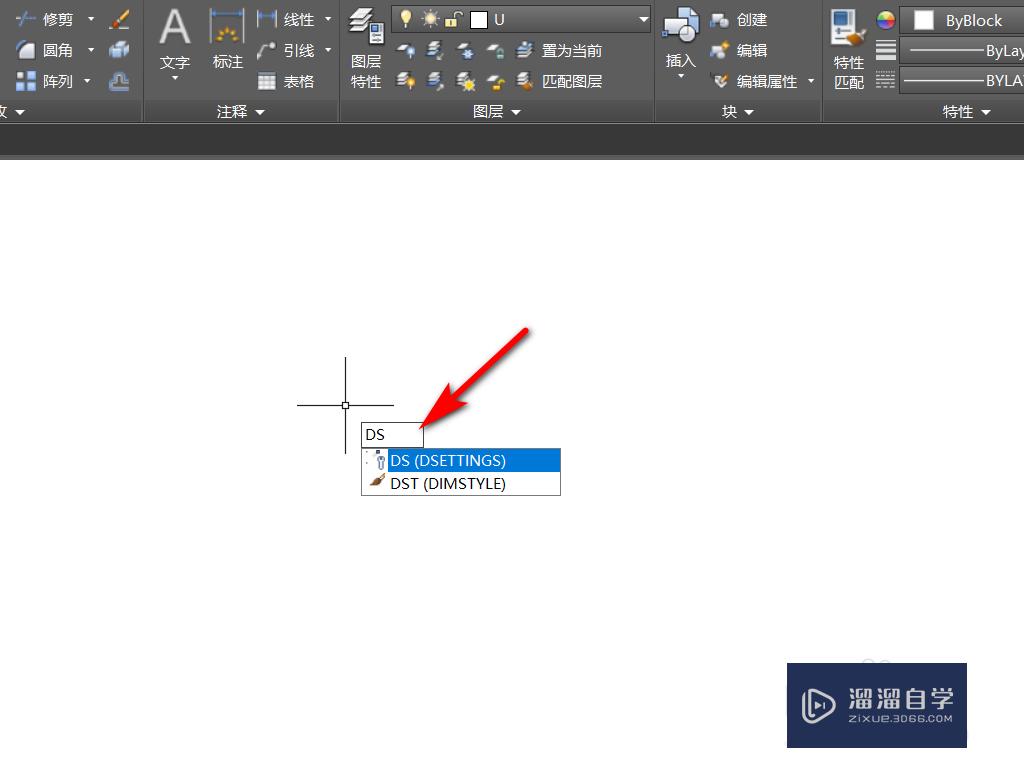Select the 圆角 (Fillet) tool
The height and width of the screenshot is (768, 1024).
pyautogui.click(x=44, y=50)
